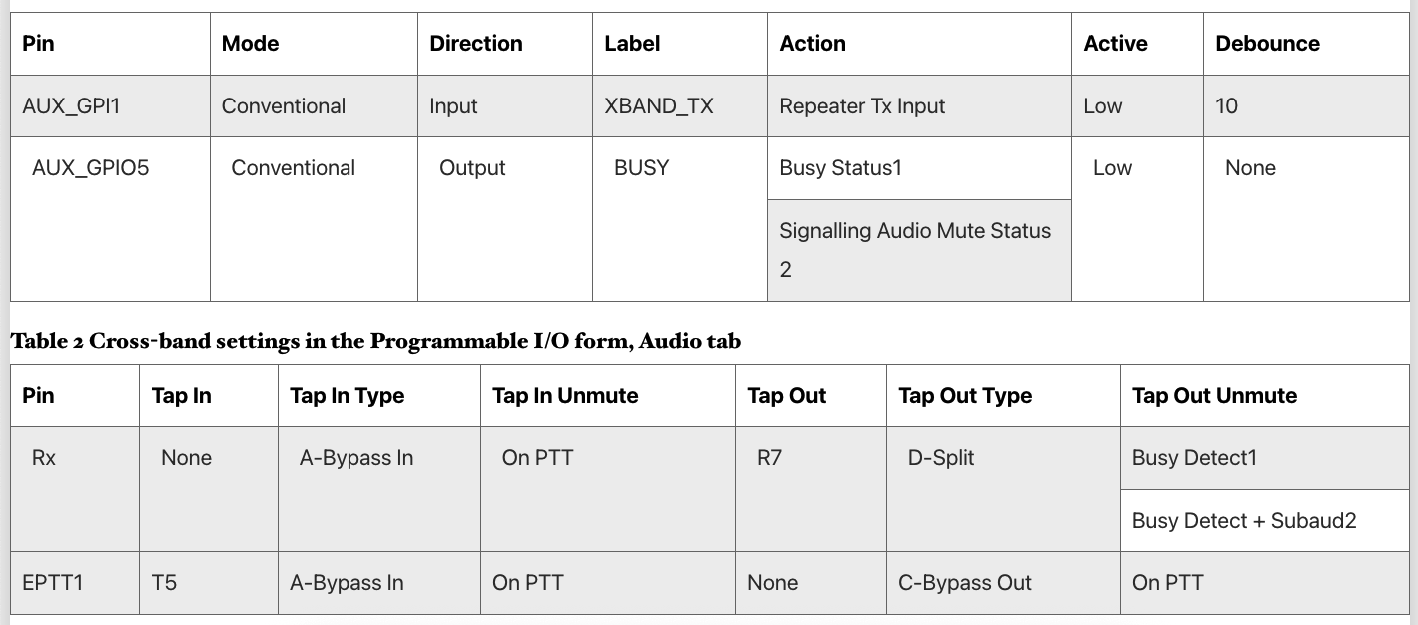Click the Repeater Tx Input action cell
The image size is (1418, 625).
919,106
